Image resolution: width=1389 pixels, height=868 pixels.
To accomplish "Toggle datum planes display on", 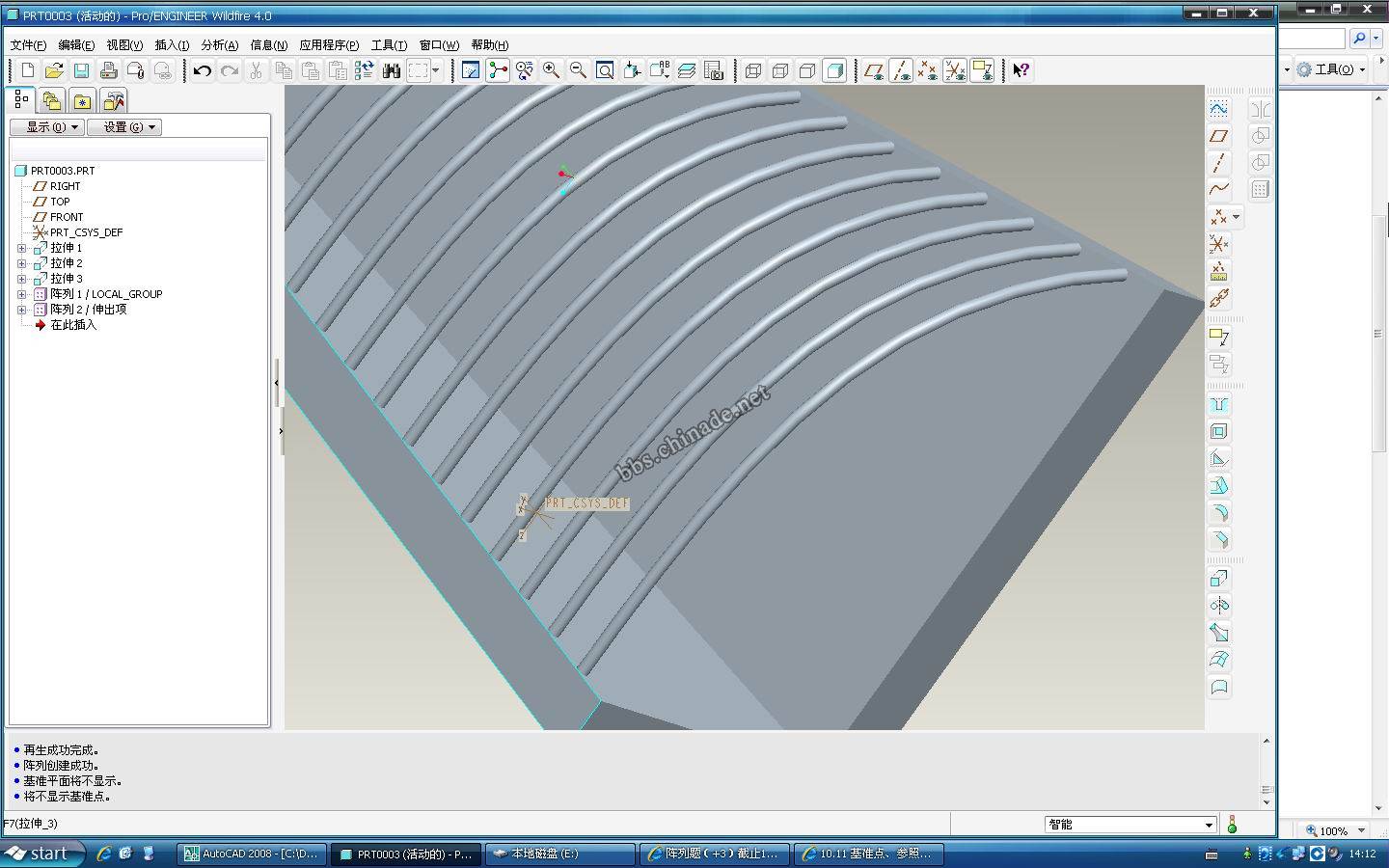I will click(873, 70).
